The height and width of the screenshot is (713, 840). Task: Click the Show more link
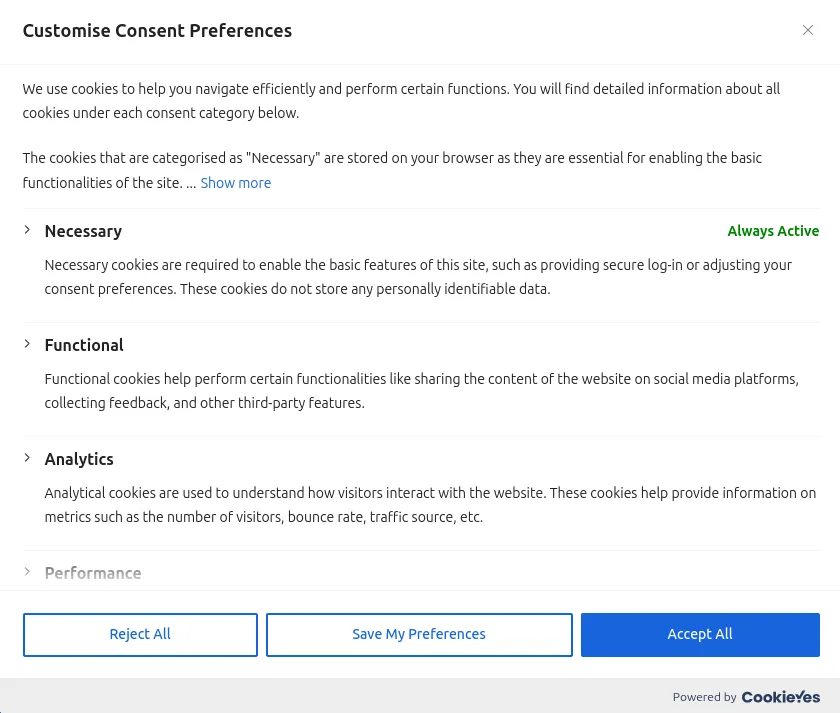(235, 183)
